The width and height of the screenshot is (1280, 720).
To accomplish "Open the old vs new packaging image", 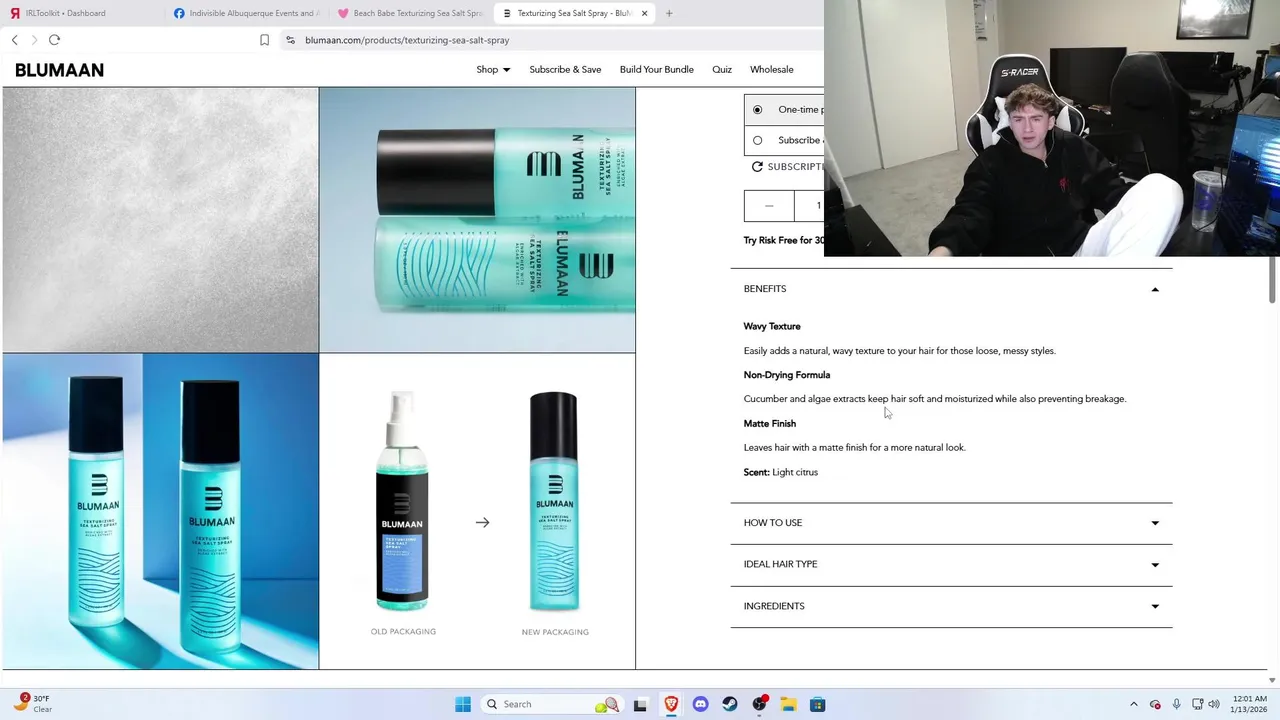I will coord(477,511).
